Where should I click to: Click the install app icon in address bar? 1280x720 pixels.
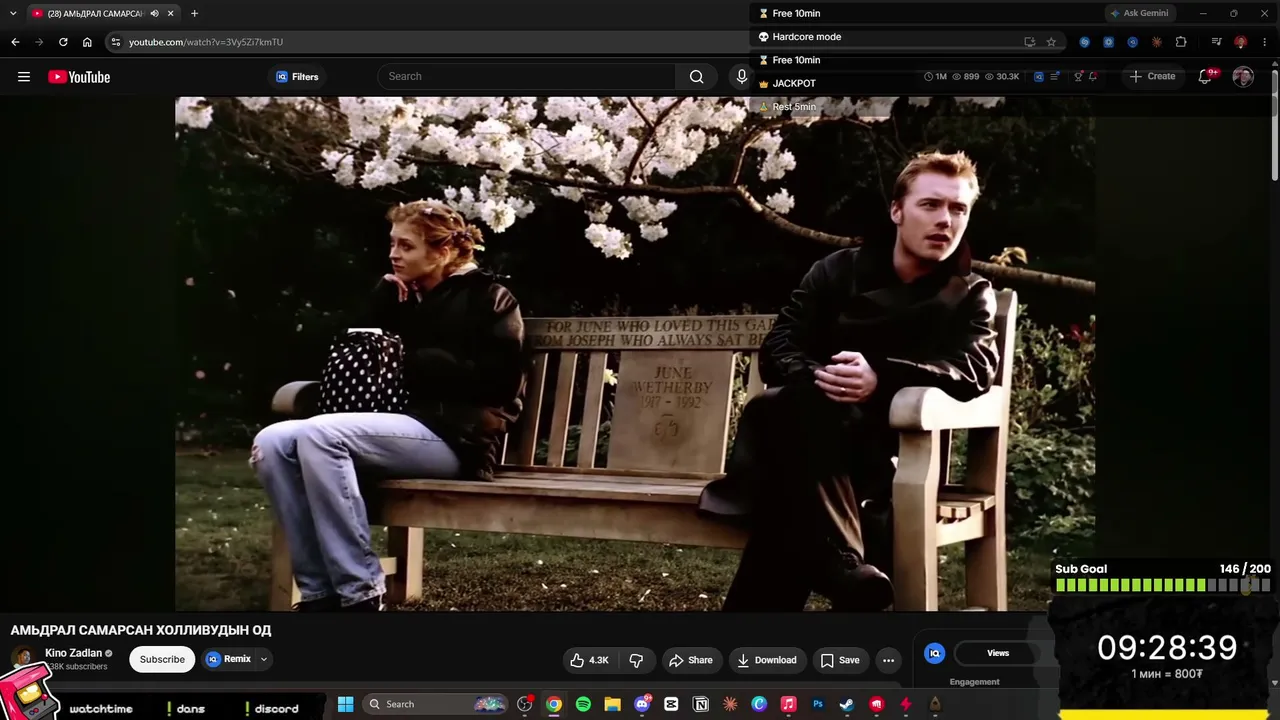[1029, 42]
